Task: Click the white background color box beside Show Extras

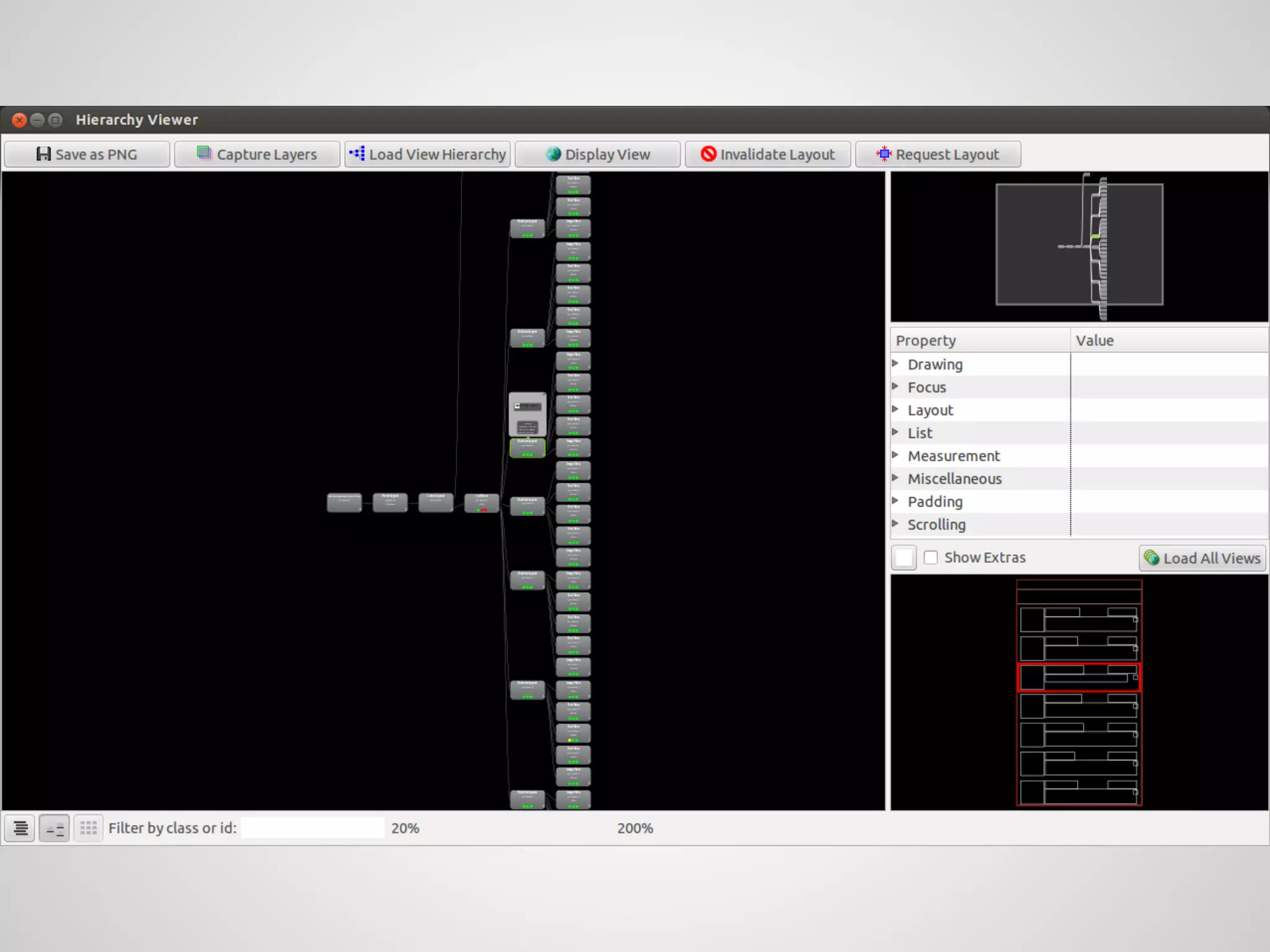Action: pyautogui.click(x=904, y=557)
